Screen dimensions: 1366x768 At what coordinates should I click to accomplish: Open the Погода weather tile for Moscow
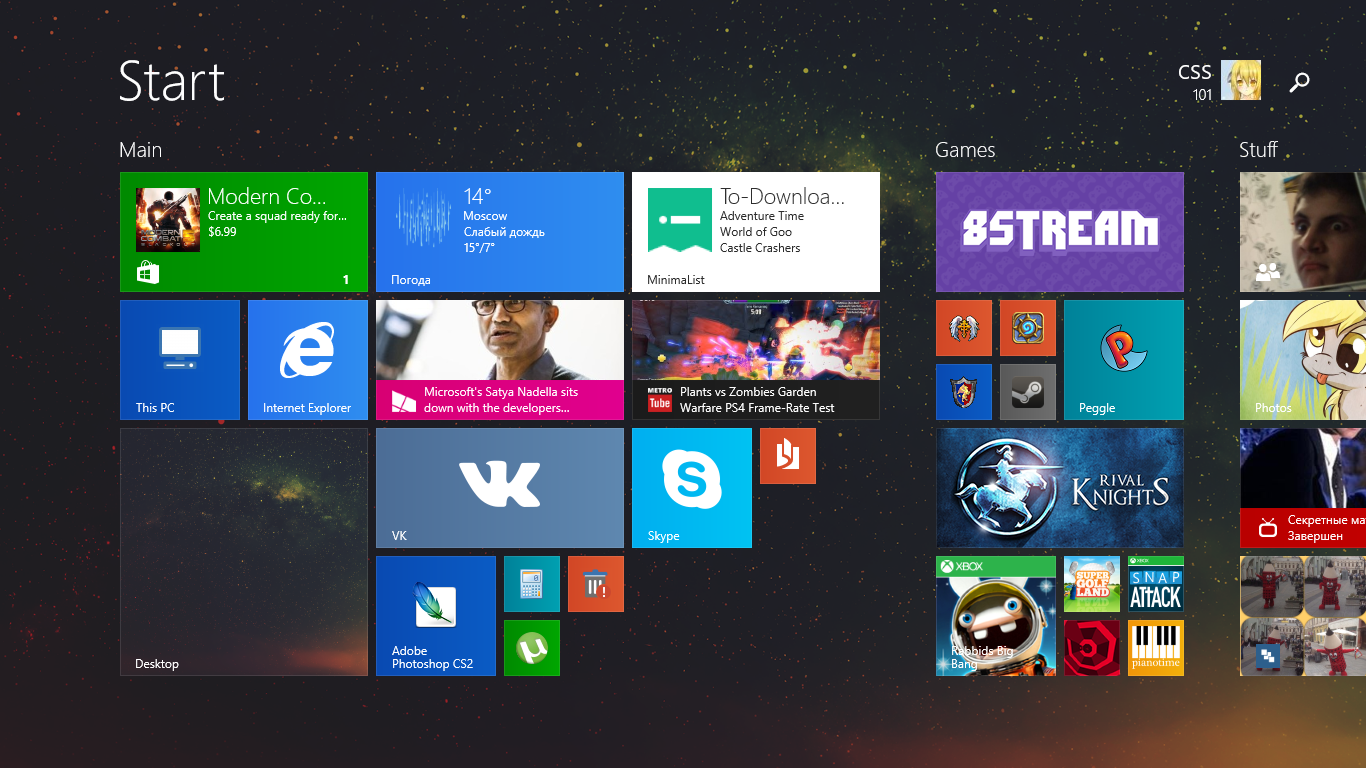pos(500,232)
